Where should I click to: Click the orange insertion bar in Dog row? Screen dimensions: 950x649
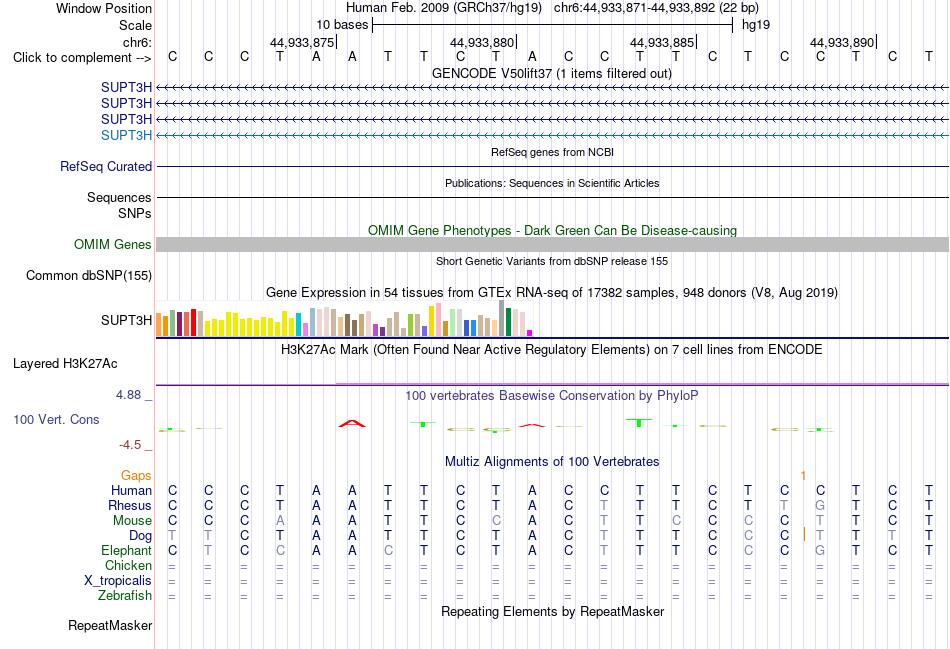804,534
